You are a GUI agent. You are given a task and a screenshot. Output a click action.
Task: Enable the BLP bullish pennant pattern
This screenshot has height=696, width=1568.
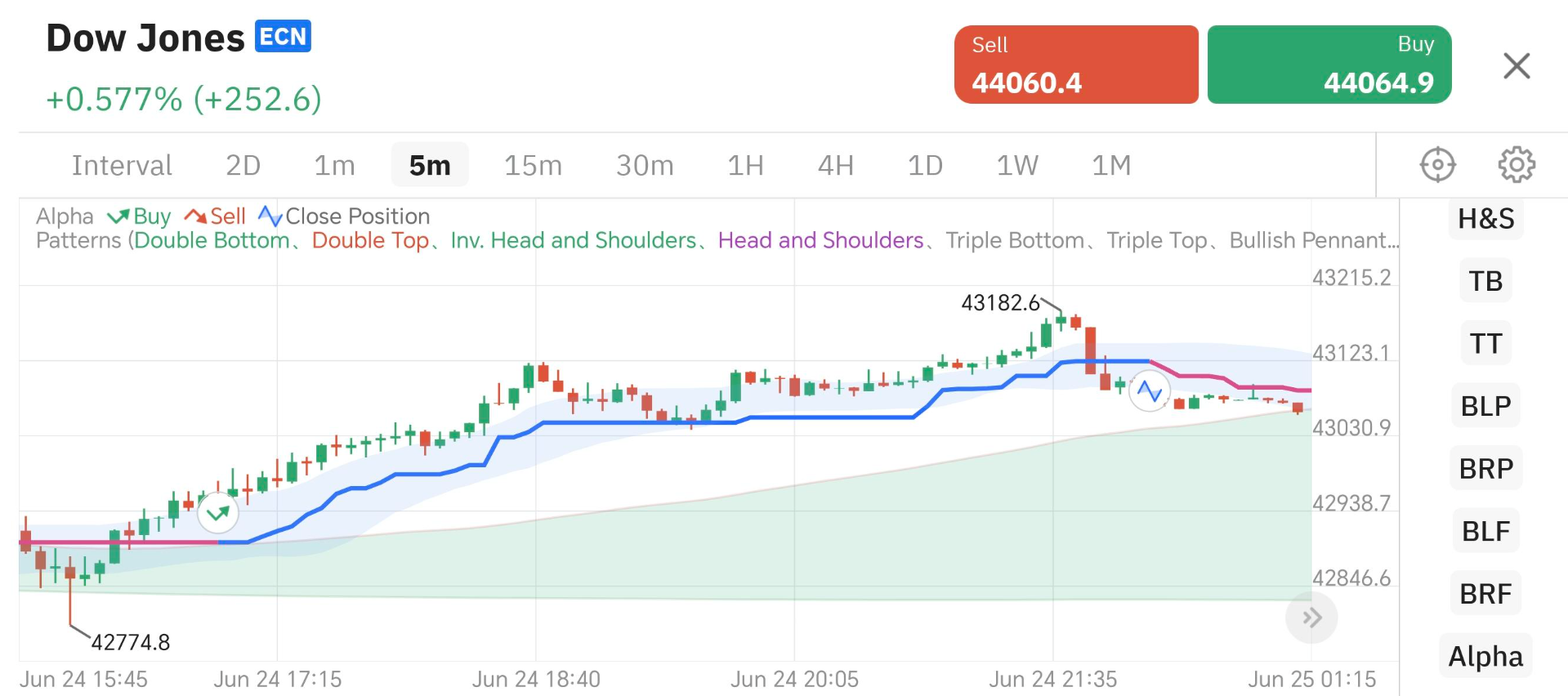pos(1485,406)
